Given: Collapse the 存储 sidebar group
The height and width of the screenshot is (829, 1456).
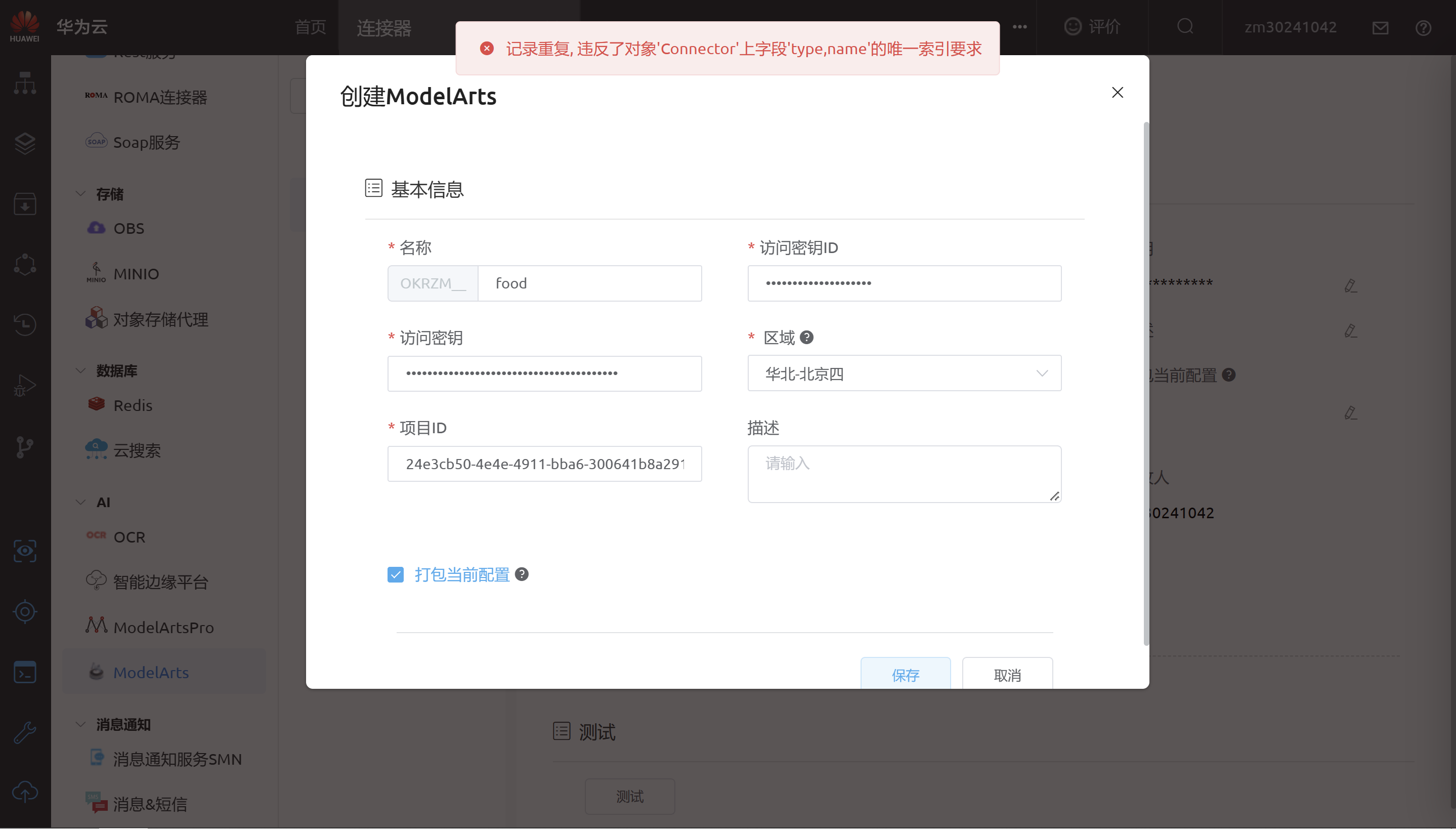Looking at the screenshot, I should [x=81, y=193].
